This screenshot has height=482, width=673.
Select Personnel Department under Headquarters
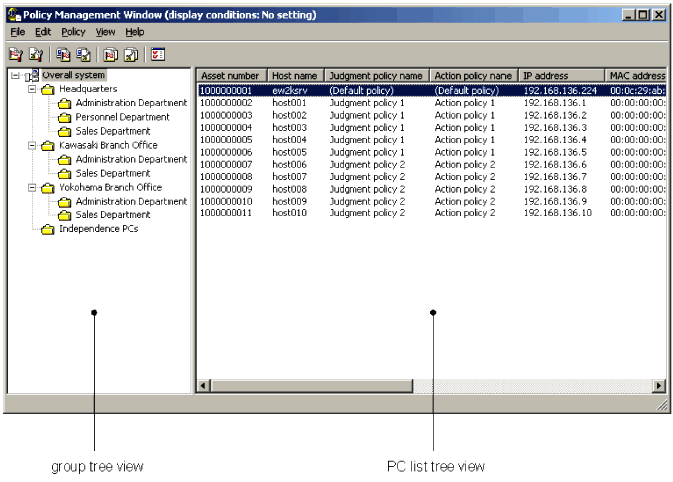coord(122,117)
